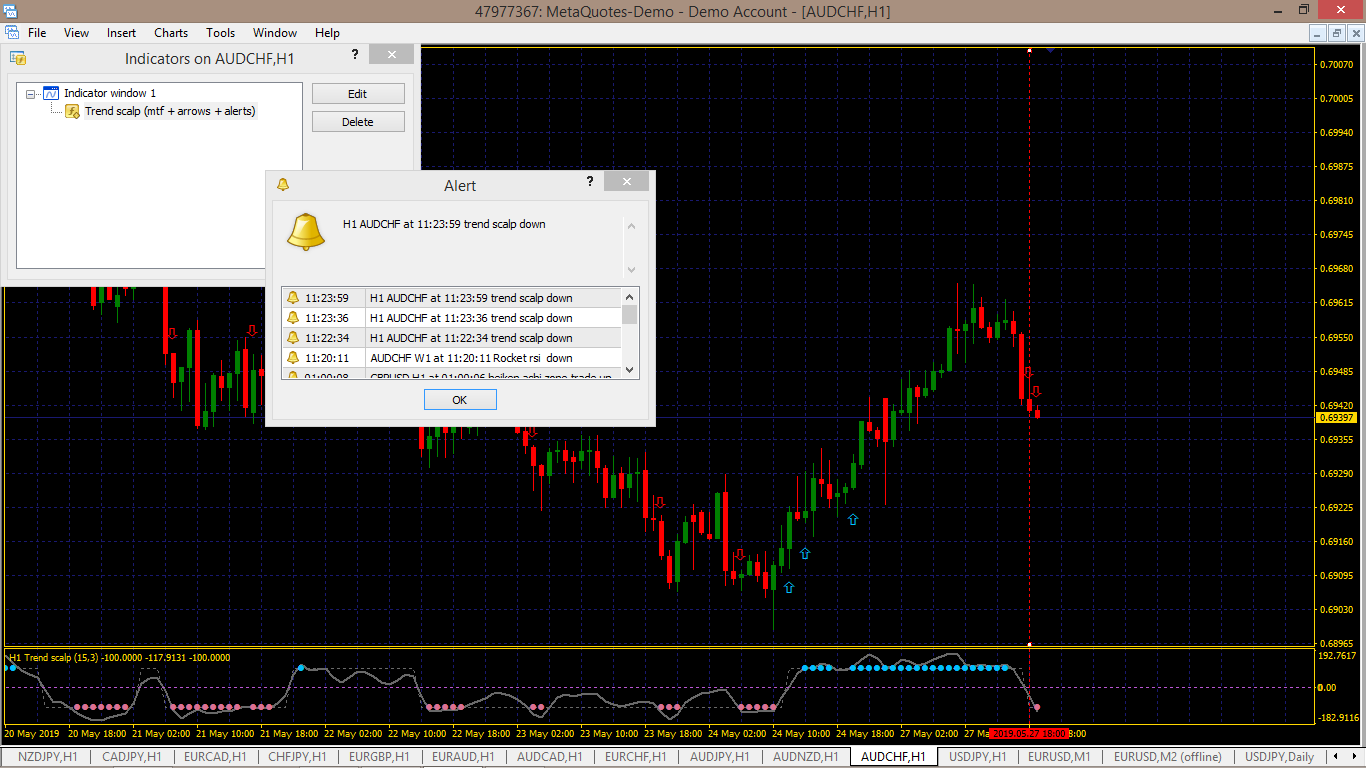Viewport: 1366px width, 768px height.
Task: Open the Help menu
Action: pos(328,33)
